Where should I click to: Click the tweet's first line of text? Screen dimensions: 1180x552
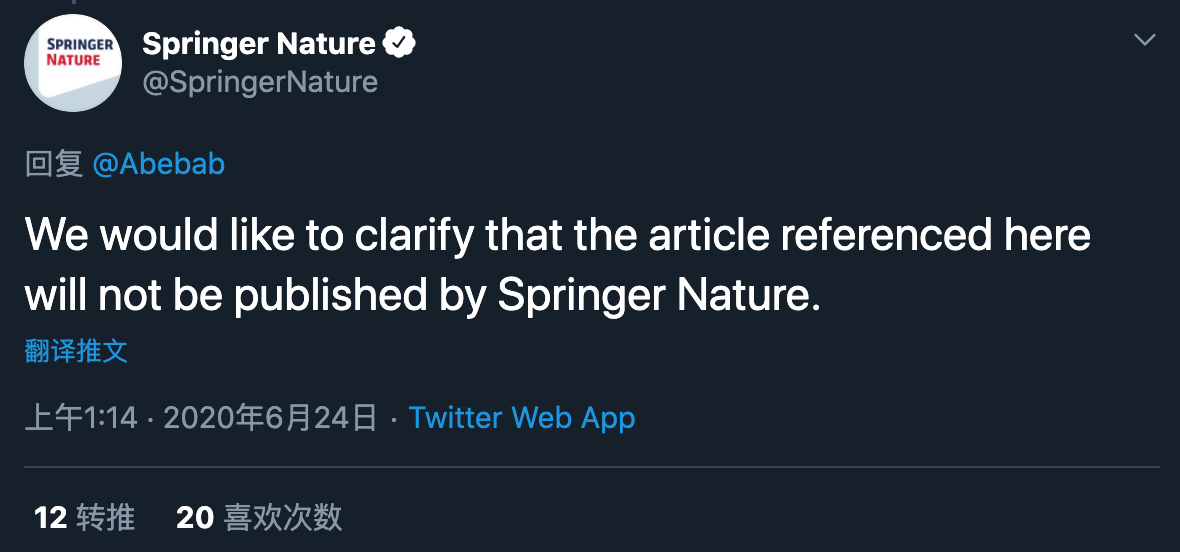point(558,235)
